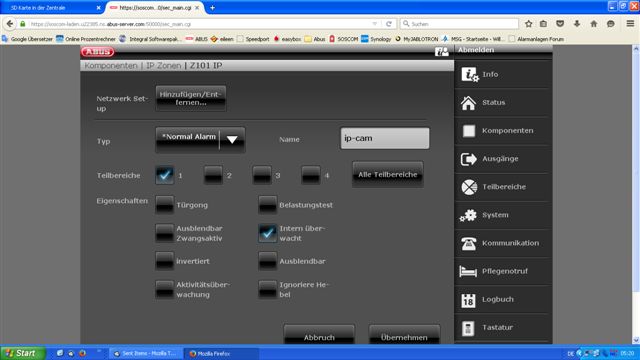
Task: Tick the Belastungstest checkbox
Action: click(x=267, y=204)
